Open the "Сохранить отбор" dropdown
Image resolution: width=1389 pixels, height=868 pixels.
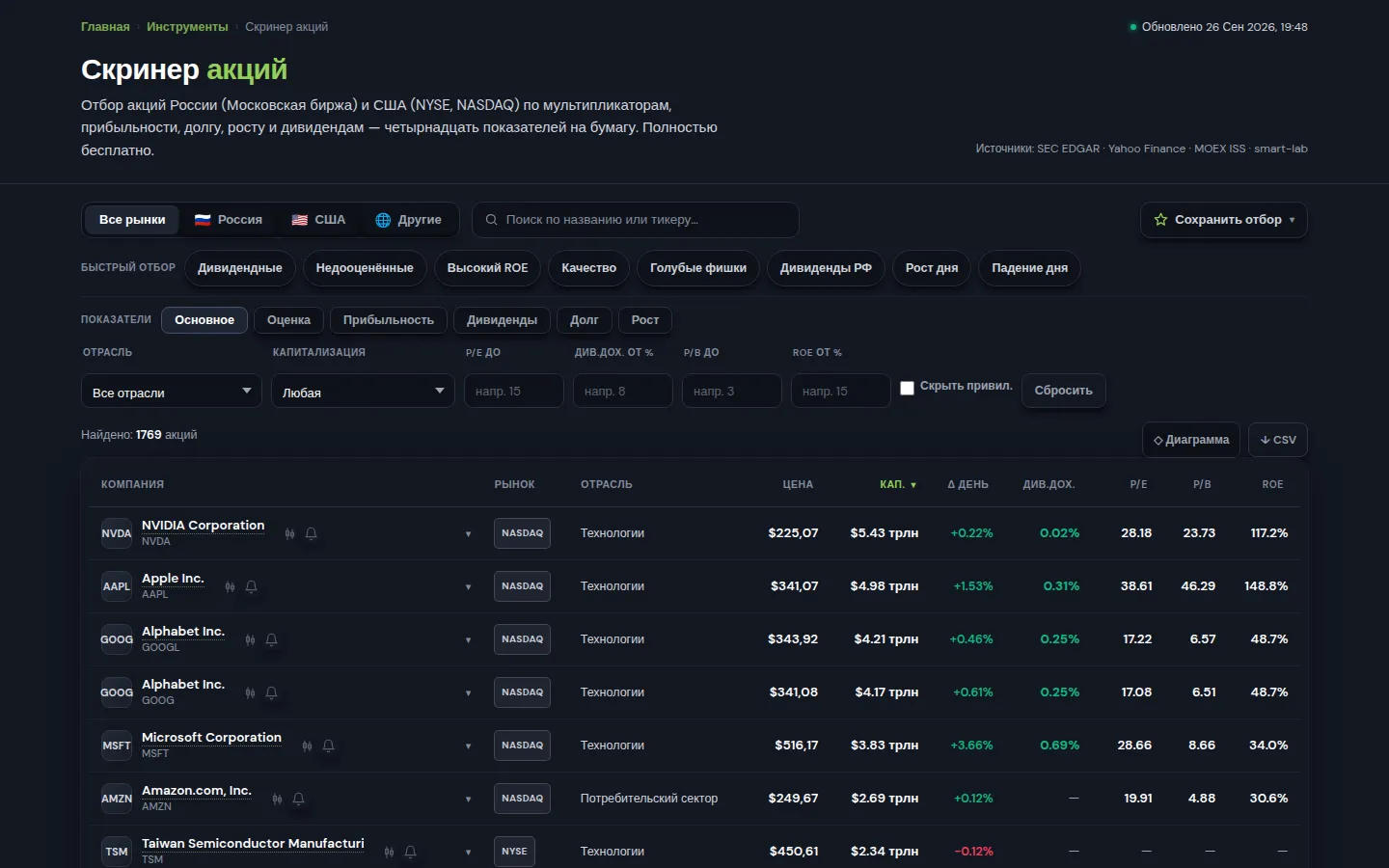click(x=1224, y=220)
